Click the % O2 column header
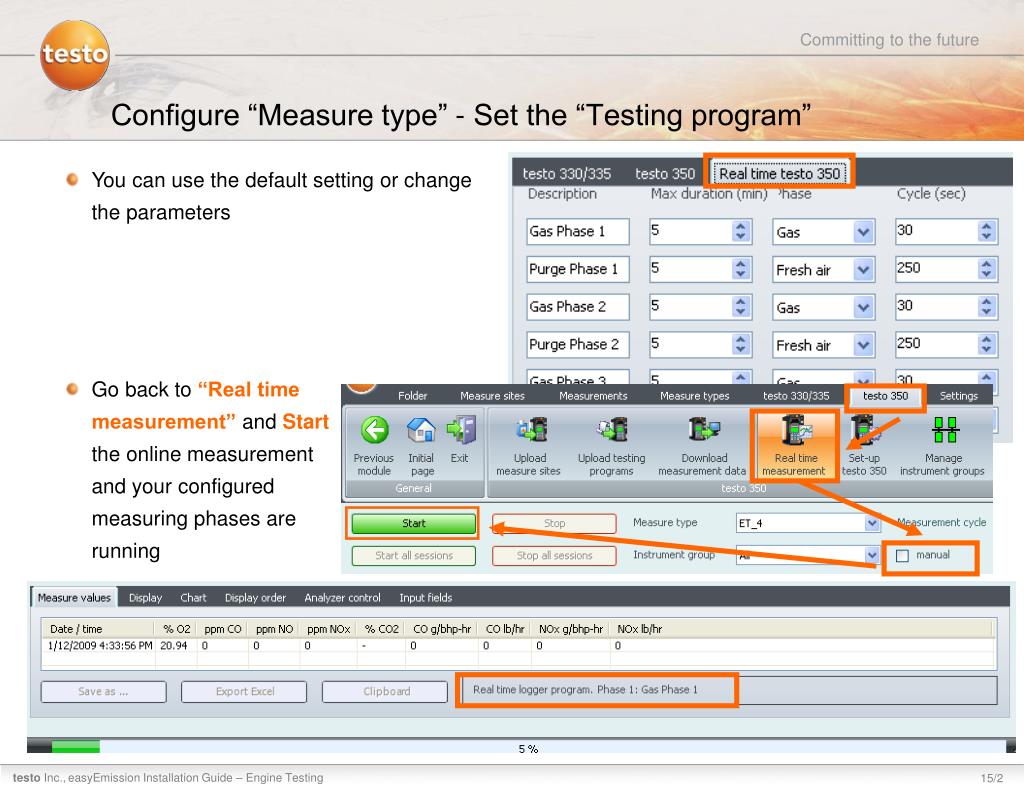 point(176,629)
